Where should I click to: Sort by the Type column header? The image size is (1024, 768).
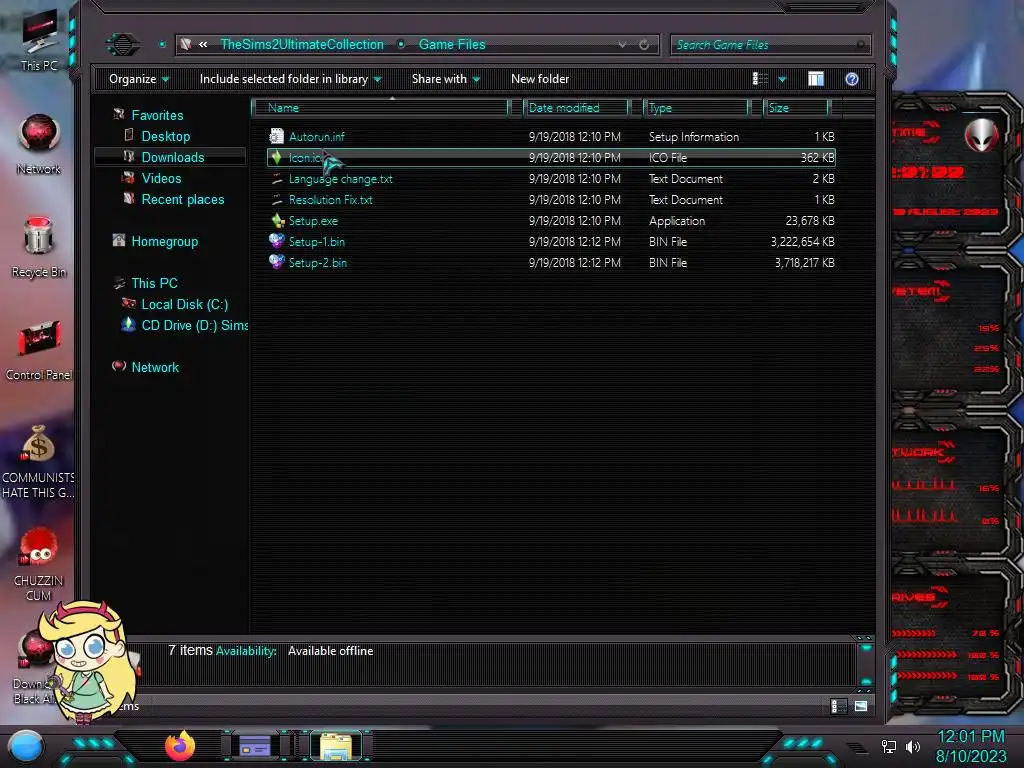pos(696,108)
